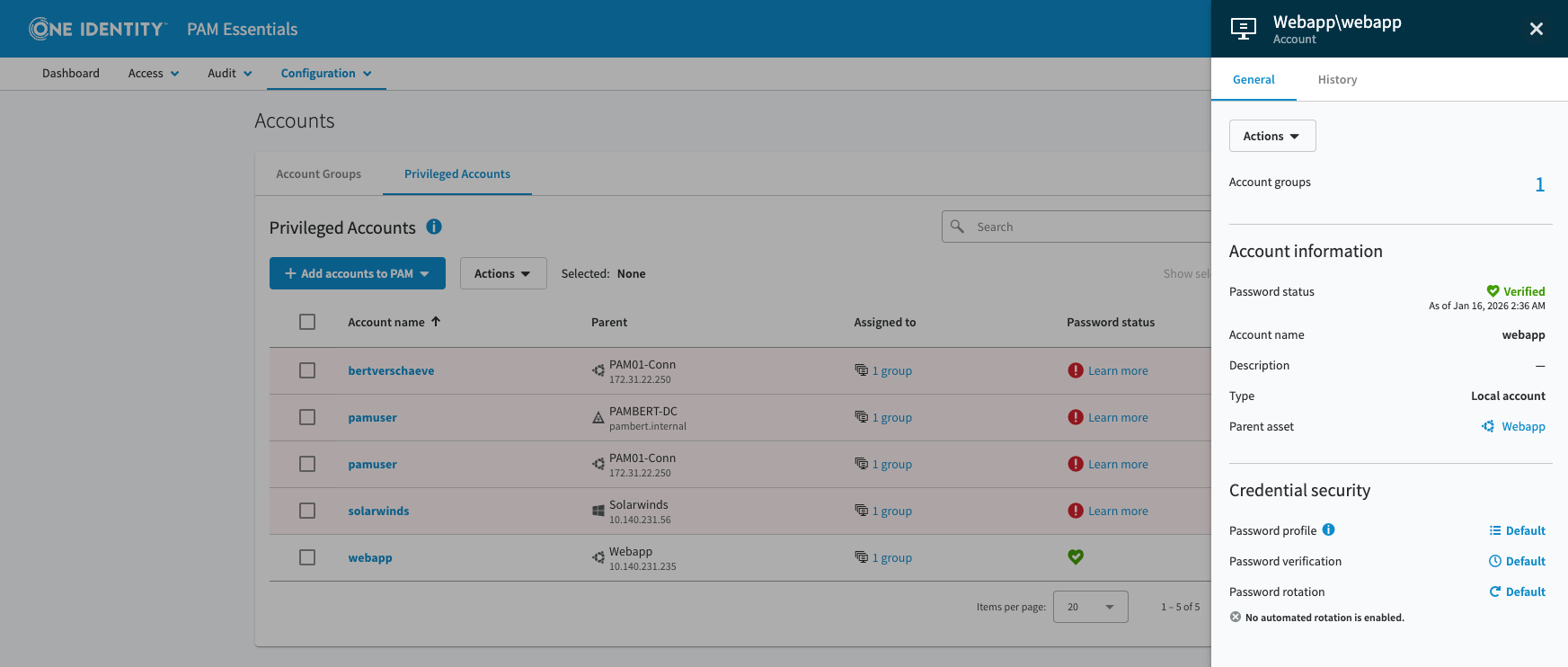Open the solarwinds account link
The image size is (1568, 667).
[x=378, y=511]
